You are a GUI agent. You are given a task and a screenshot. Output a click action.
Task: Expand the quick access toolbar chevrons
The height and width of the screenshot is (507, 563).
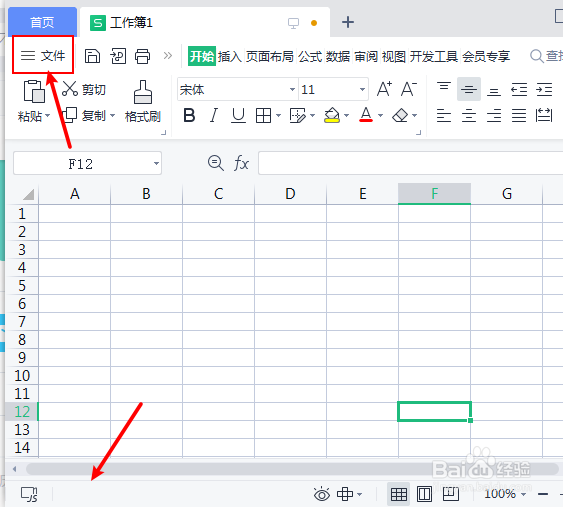point(168,56)
